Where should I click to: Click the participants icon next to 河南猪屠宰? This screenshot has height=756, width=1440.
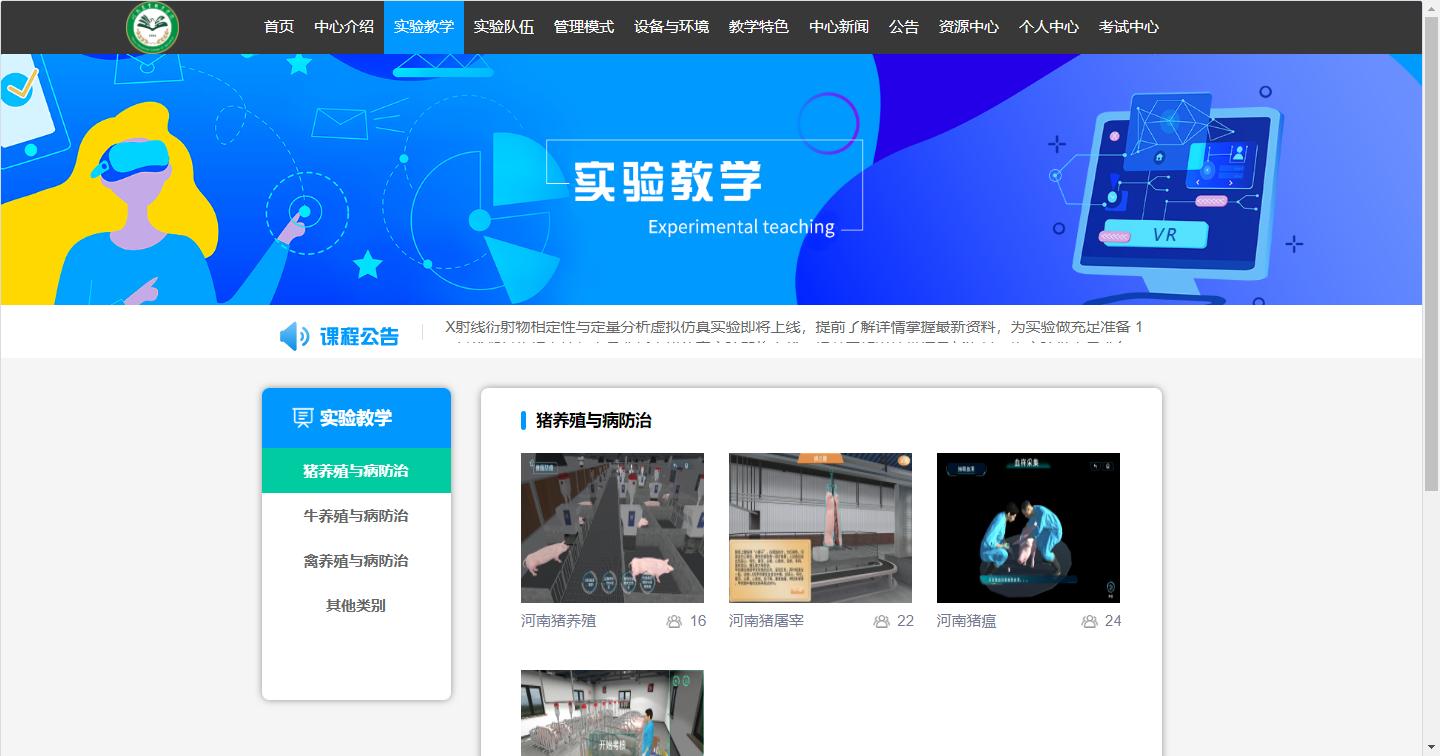[x=881, y=621]
